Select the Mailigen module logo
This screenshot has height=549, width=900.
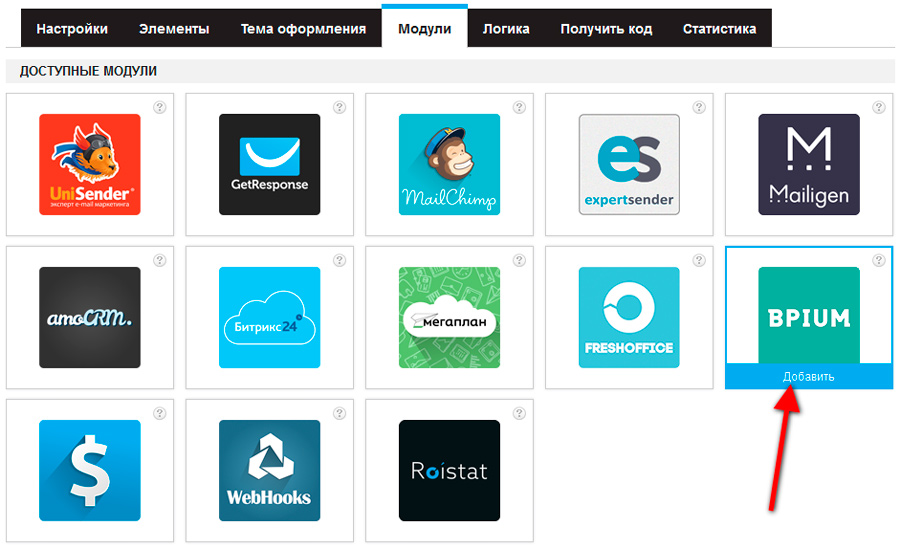tap(808, 164)
